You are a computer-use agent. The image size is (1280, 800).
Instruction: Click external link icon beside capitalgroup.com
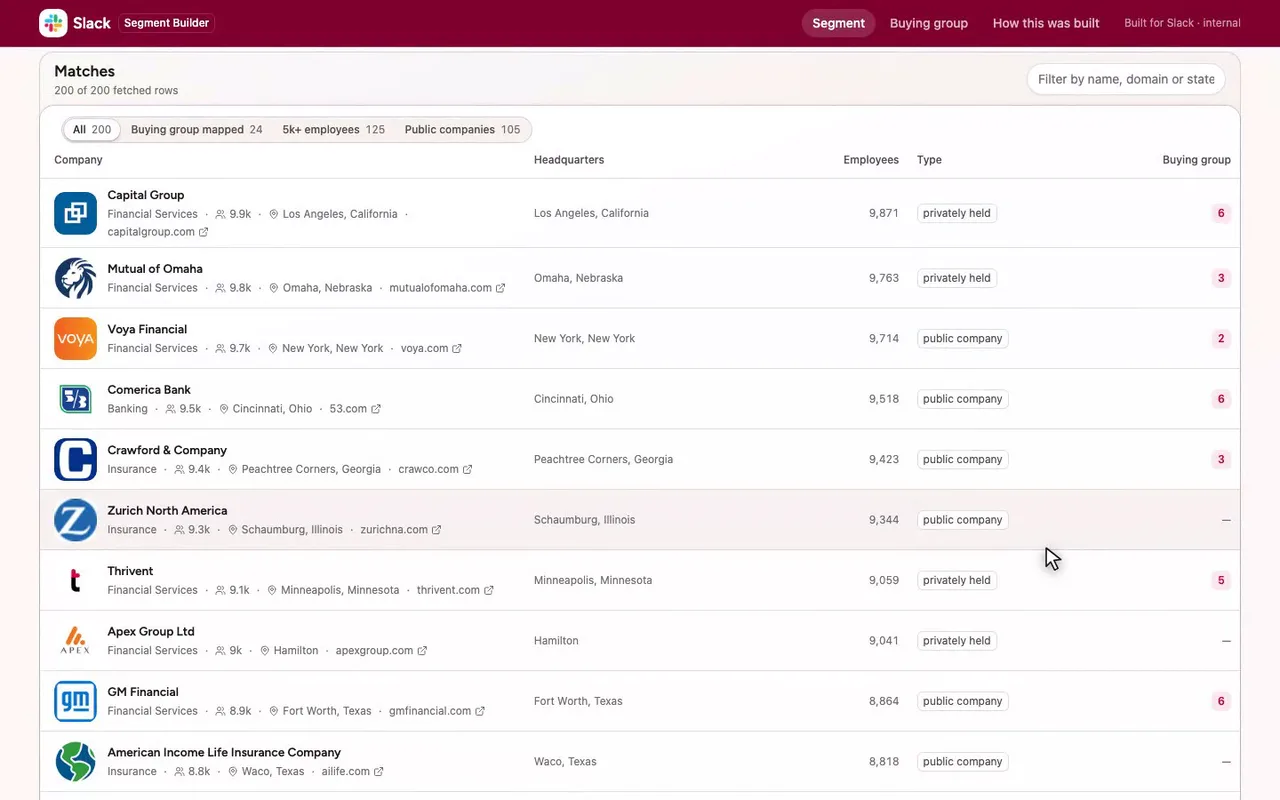click(204, 232)
